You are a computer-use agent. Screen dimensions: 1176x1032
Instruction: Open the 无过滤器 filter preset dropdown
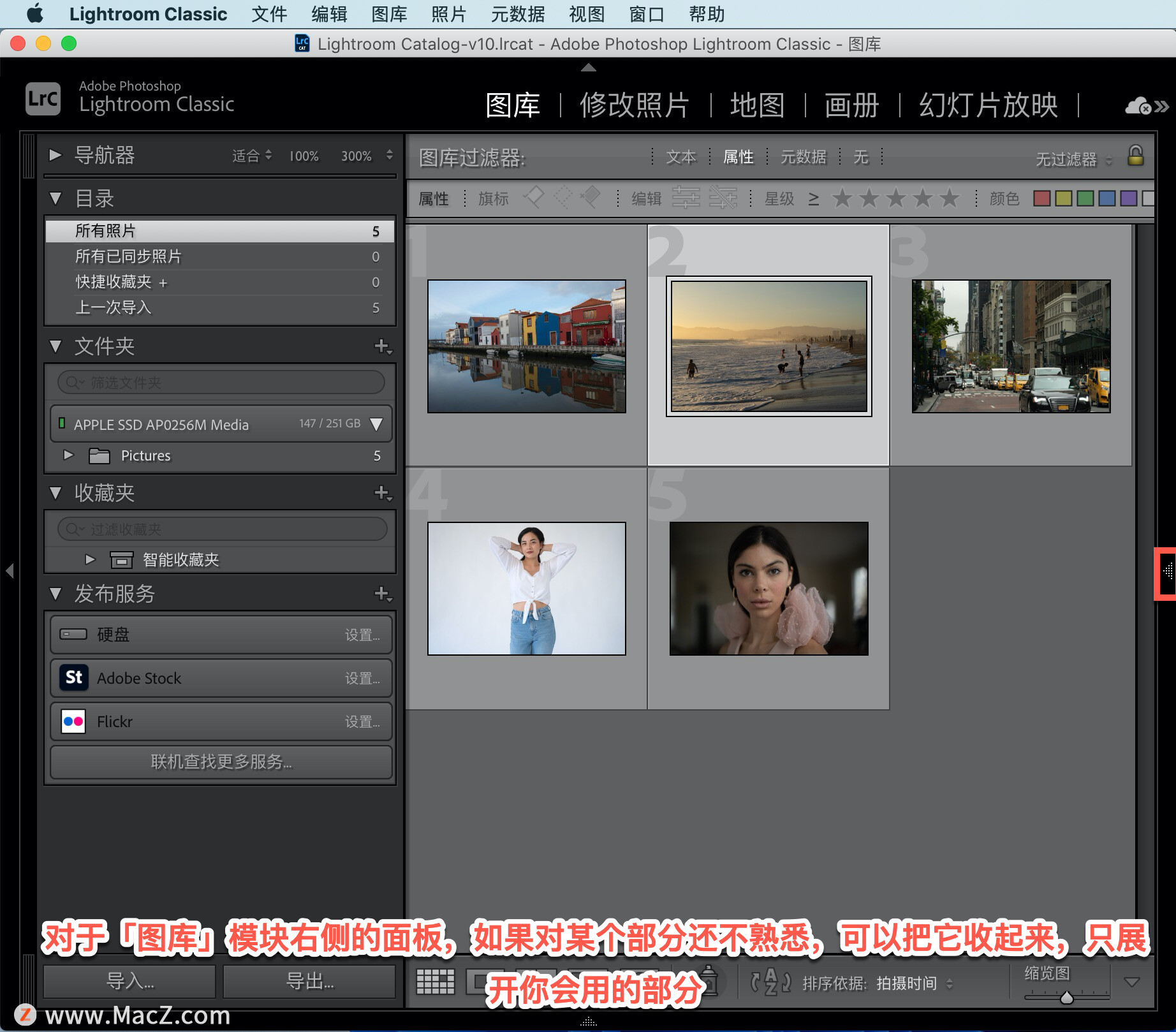1073,159
